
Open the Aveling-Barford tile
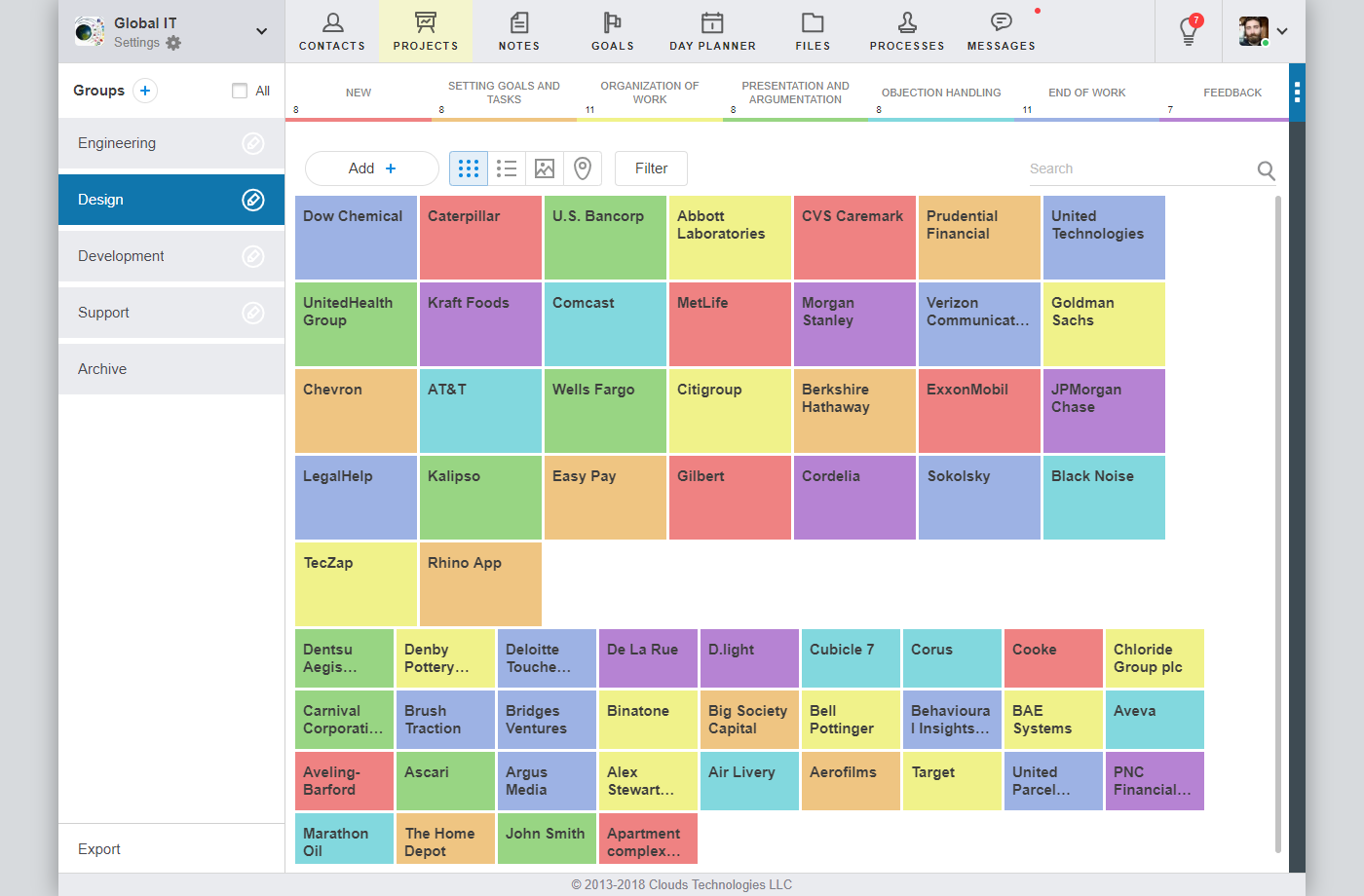(x=345, y=781)
